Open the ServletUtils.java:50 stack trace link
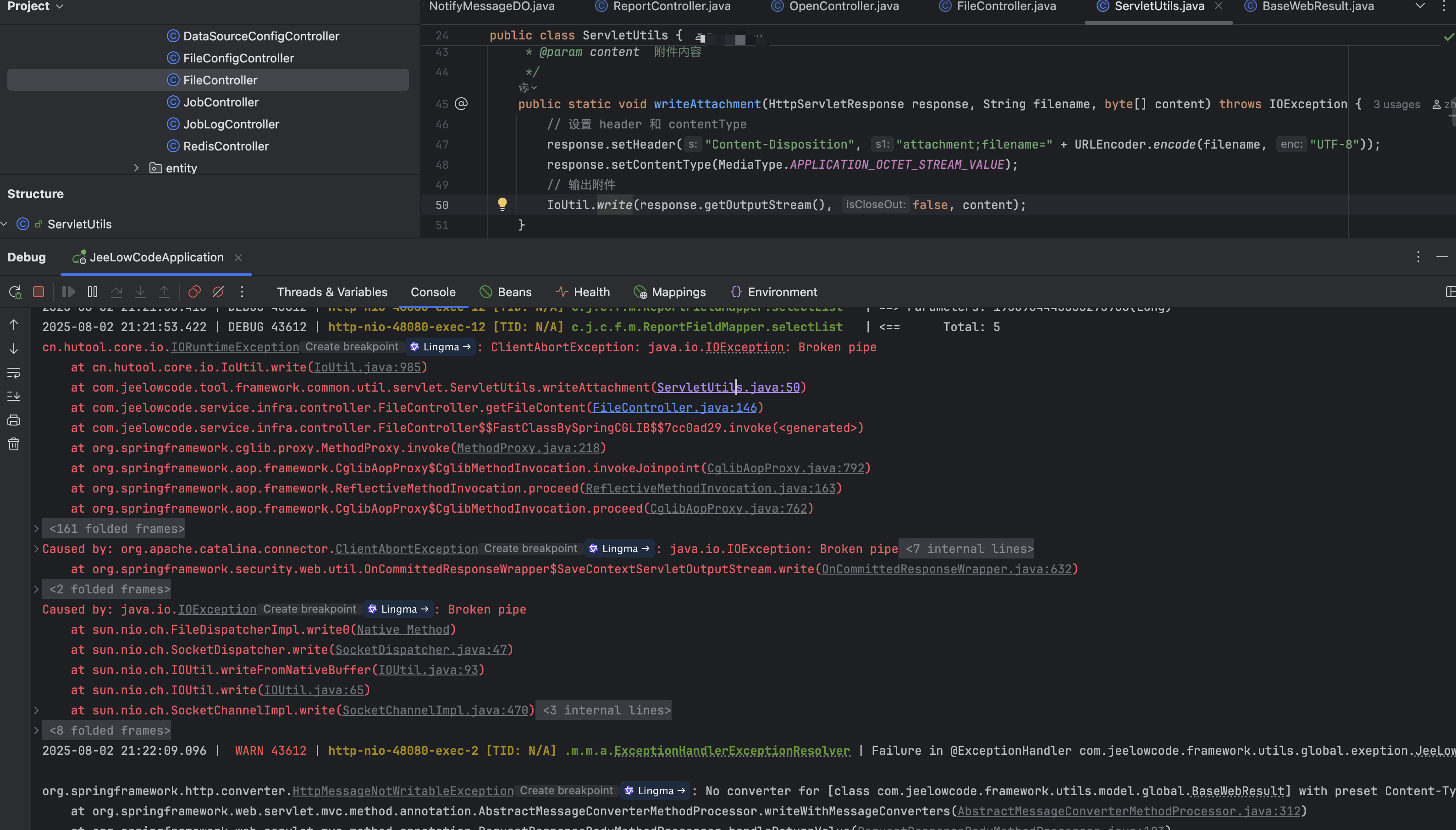1456x830 pixels. click(728, 387)
